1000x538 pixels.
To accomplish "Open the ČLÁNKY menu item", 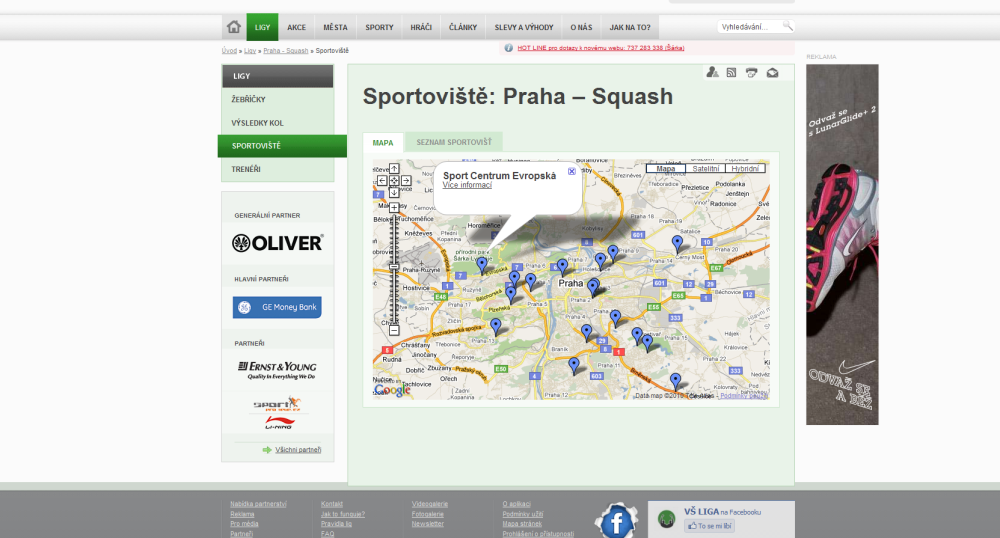I will click(463, 27).
